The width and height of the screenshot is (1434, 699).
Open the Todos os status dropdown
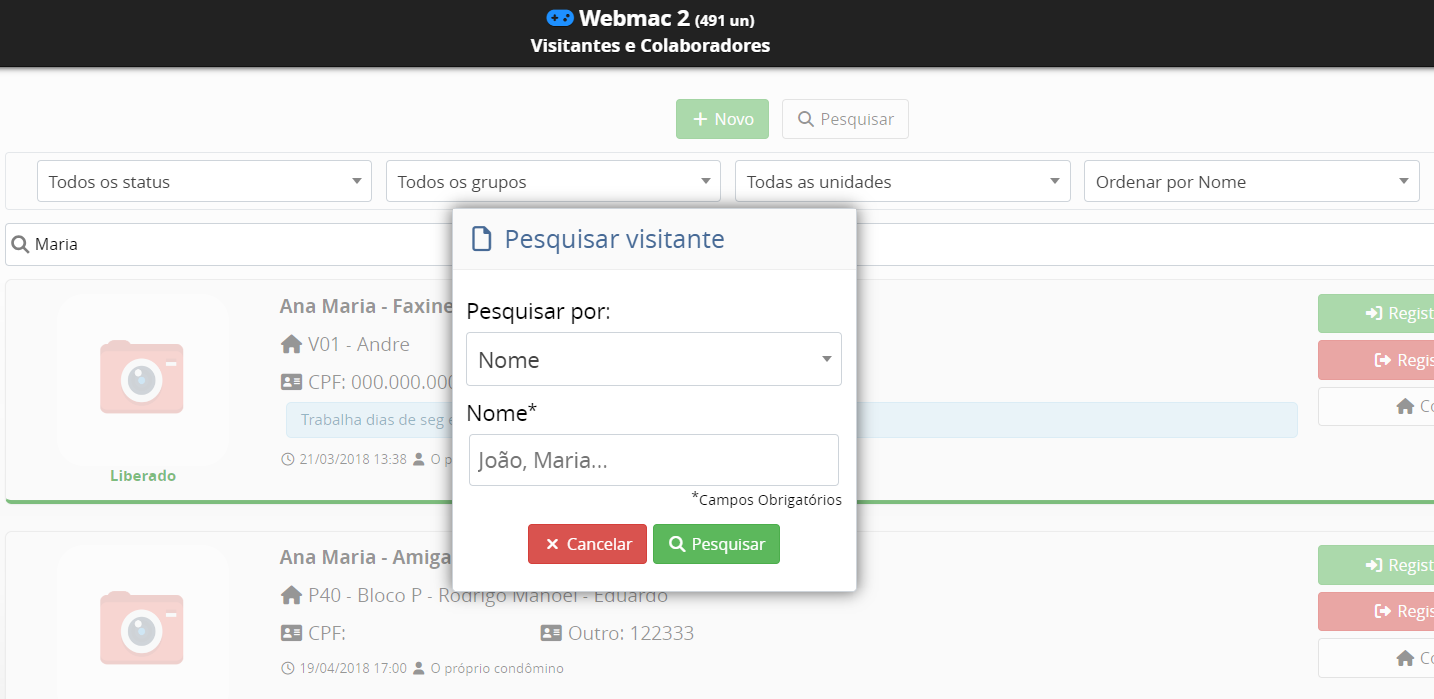(204, 182)
